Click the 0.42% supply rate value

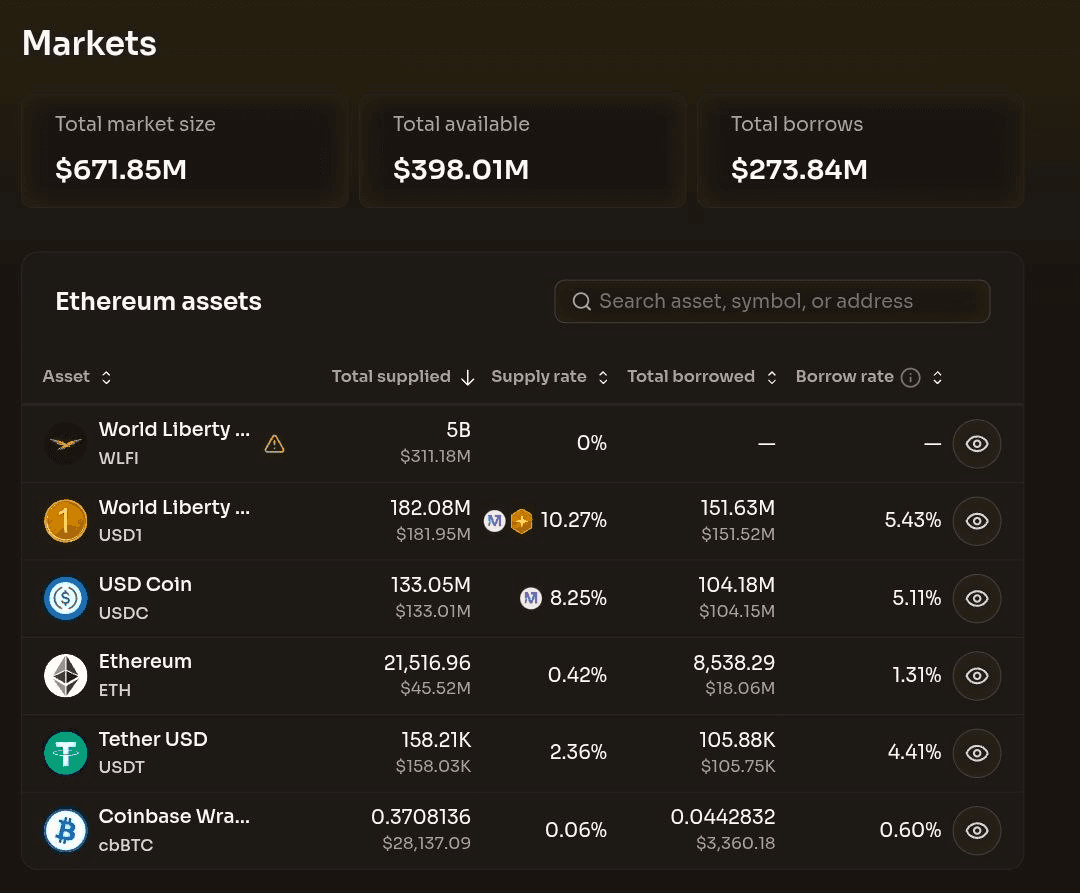(577, 675)
